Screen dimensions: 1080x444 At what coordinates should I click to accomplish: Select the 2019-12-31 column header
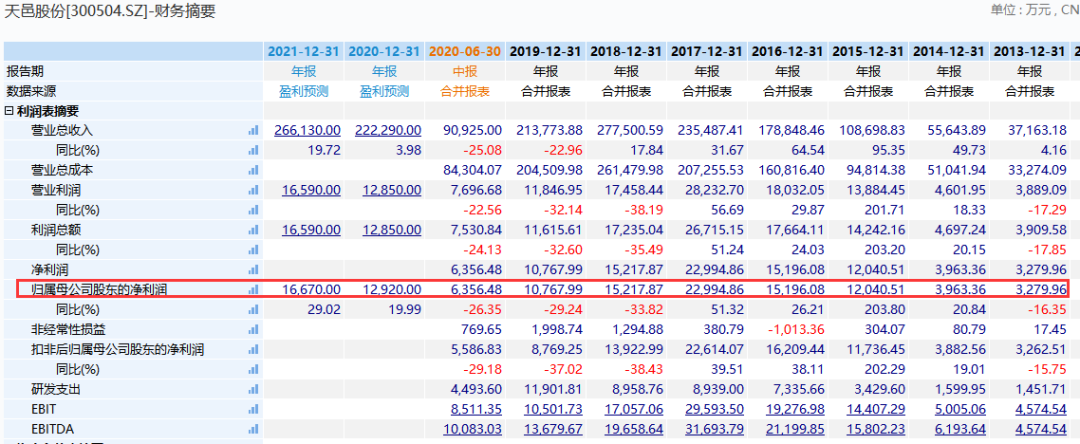[x=546, y=52]
